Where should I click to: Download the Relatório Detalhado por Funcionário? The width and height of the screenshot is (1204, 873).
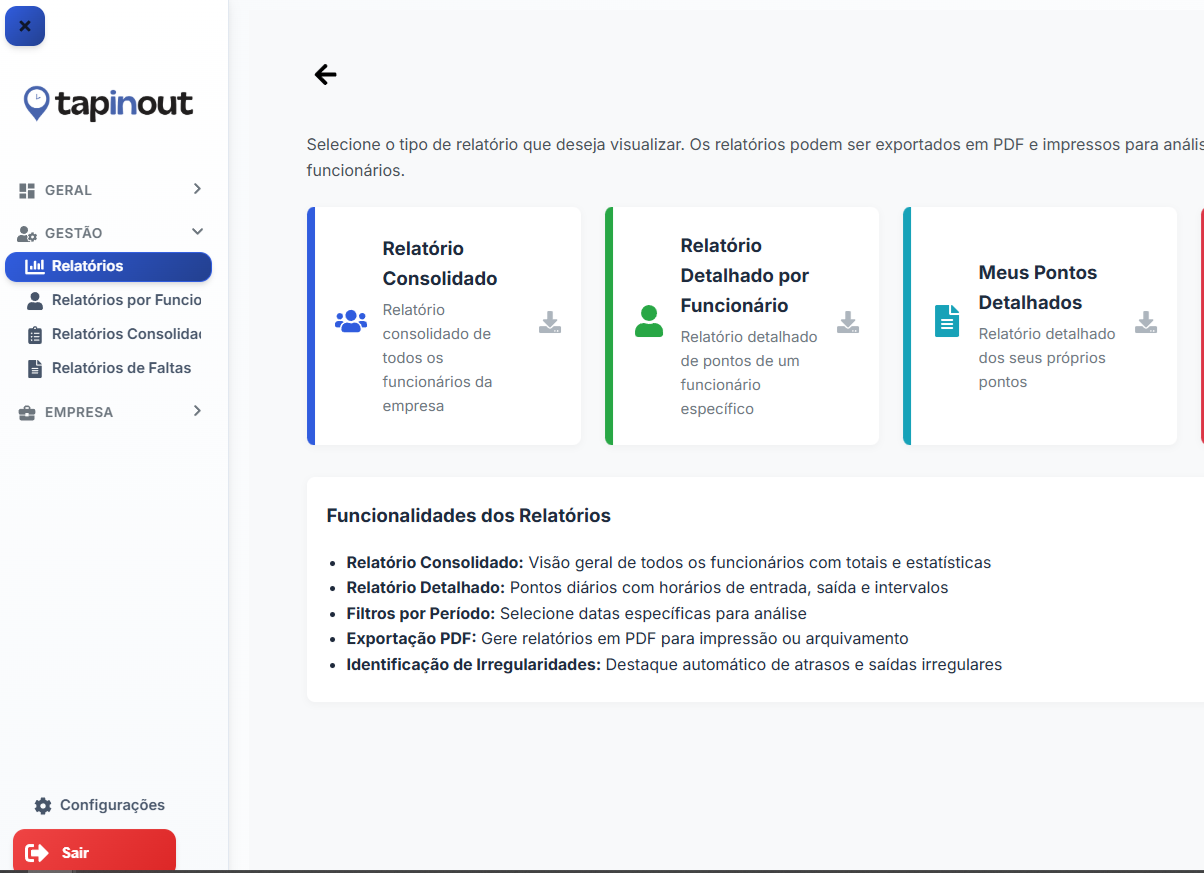[x=848, y=322]
